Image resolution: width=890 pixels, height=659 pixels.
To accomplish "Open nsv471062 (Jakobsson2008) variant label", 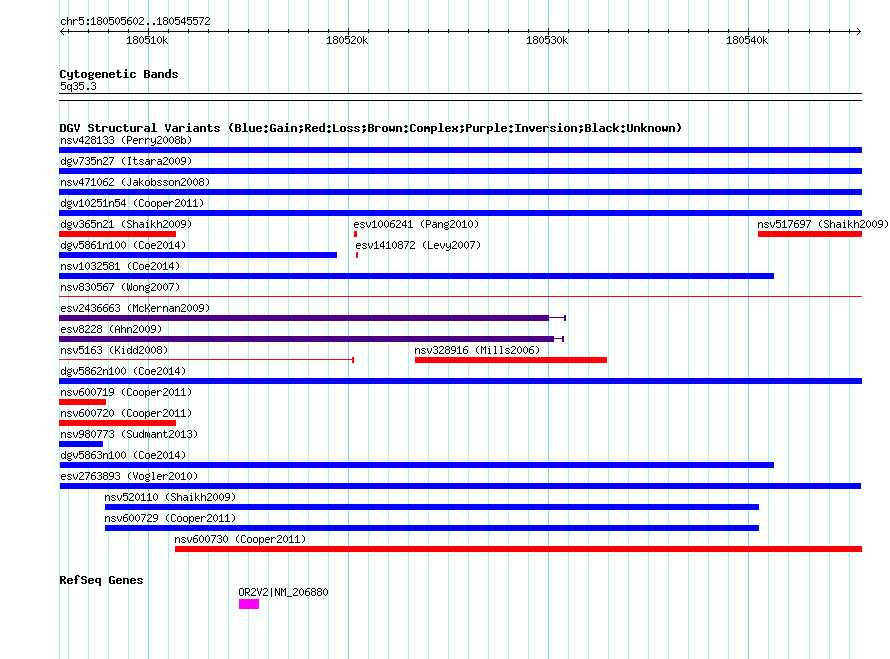I will coord(135,182).
